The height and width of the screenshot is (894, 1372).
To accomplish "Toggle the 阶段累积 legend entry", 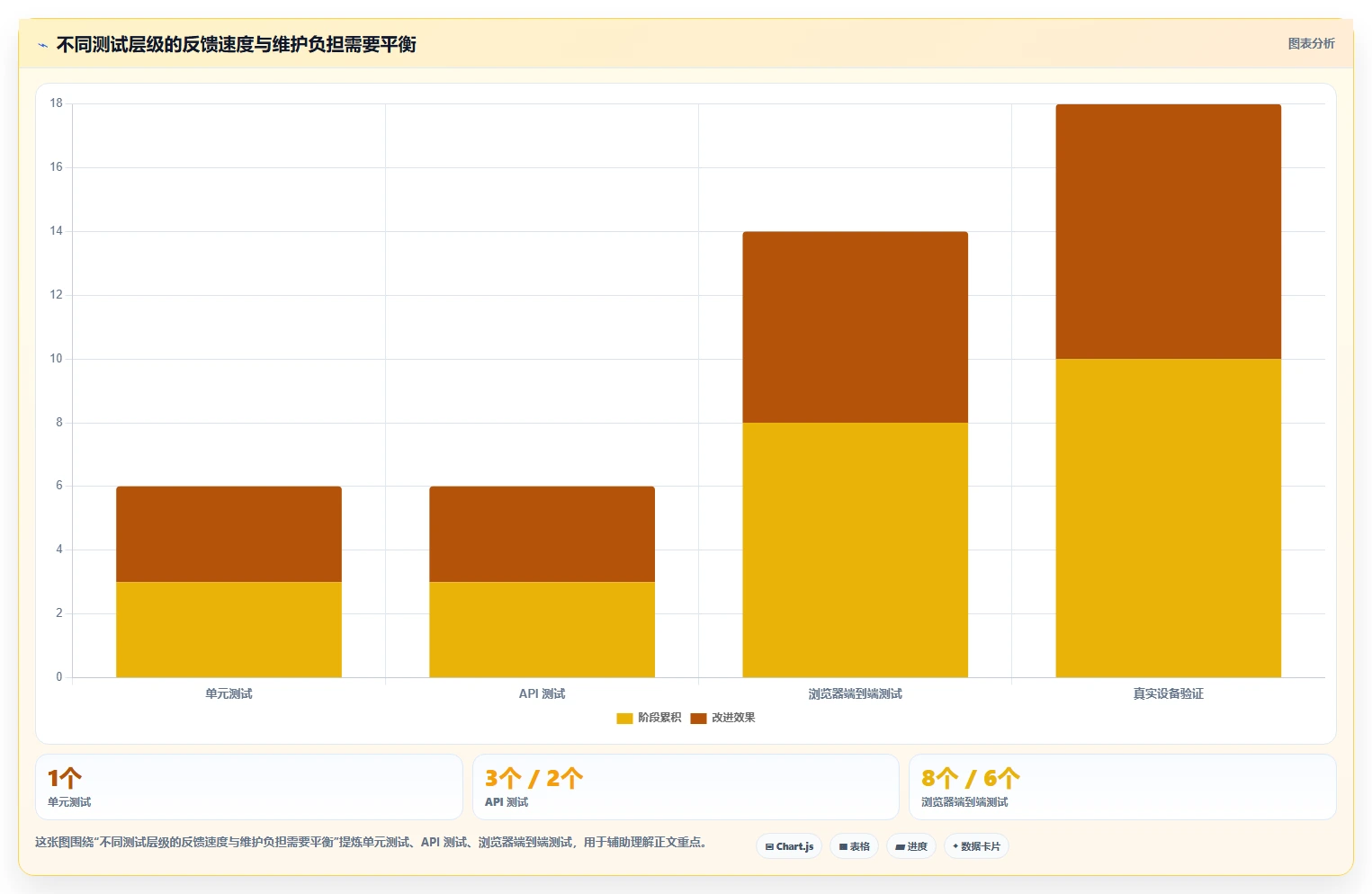I will [649, 718].
